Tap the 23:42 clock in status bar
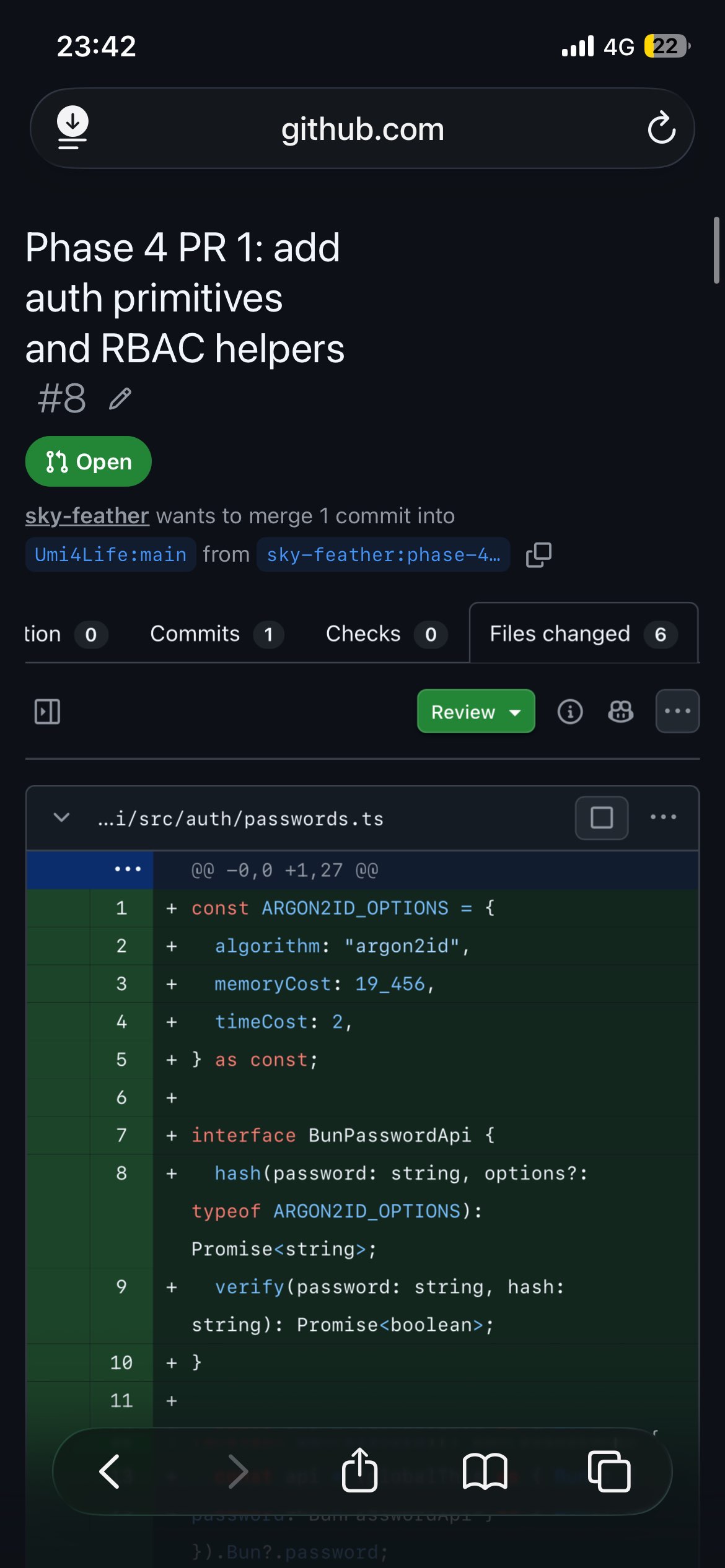 click(x=97, y=46)
